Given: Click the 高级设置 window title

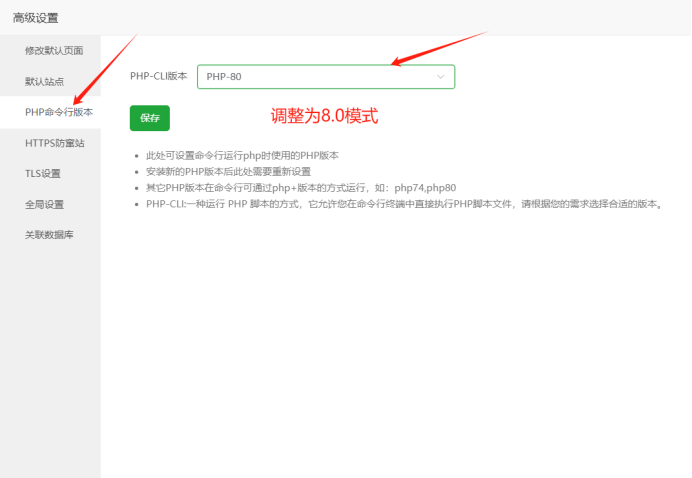Looking at the screenshot, I should click(x=35, y=17).
